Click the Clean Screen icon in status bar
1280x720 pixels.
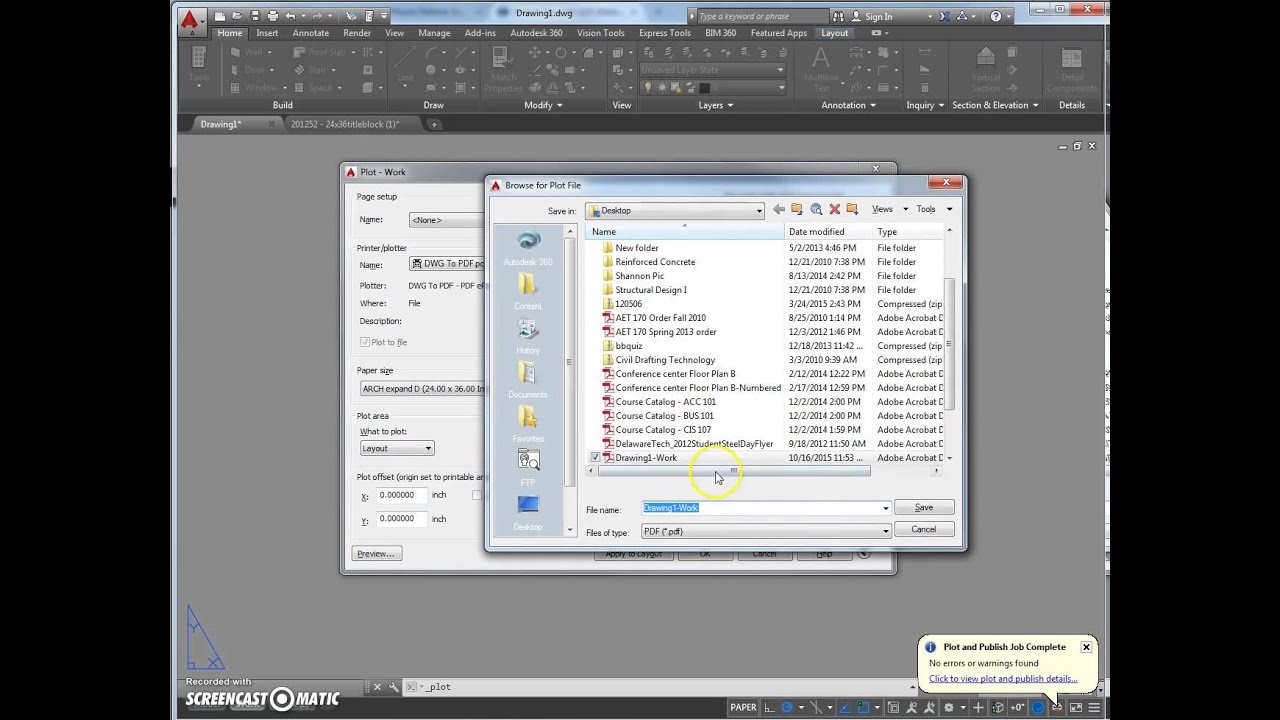pos(1076,707)
